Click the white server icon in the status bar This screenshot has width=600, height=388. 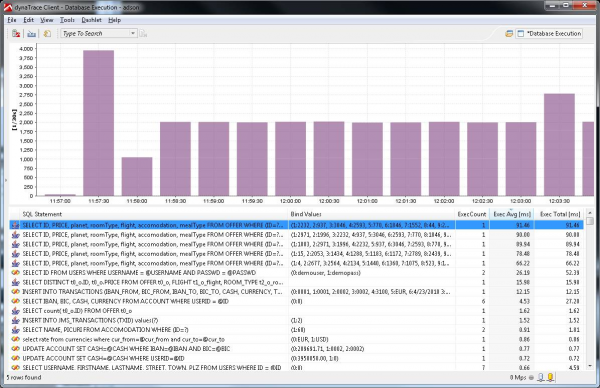coord(540,378)
